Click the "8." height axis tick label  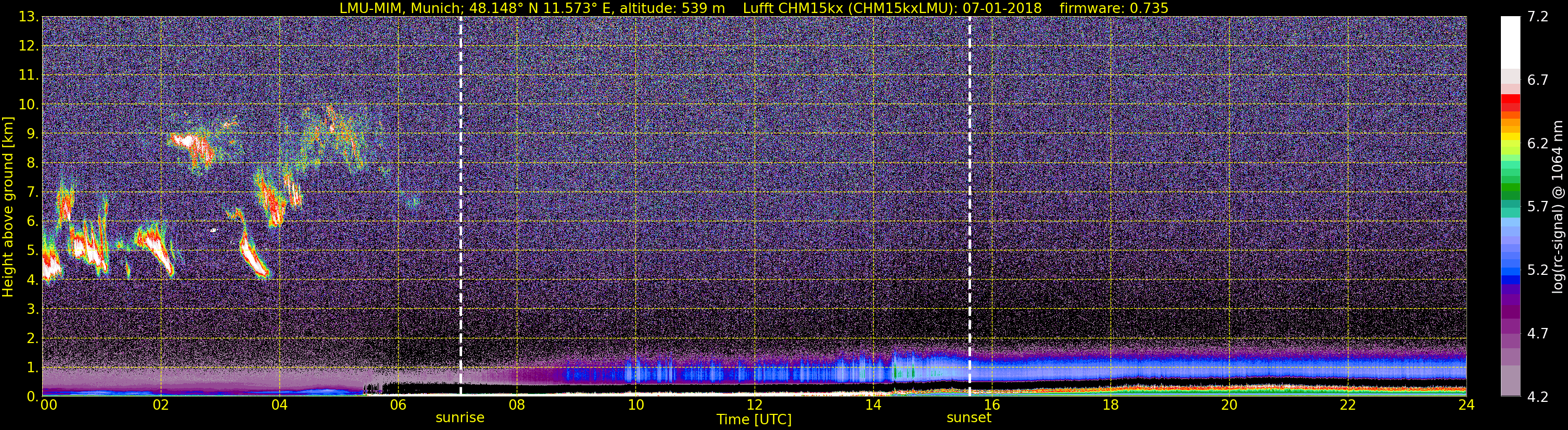(x=32, y=162)
